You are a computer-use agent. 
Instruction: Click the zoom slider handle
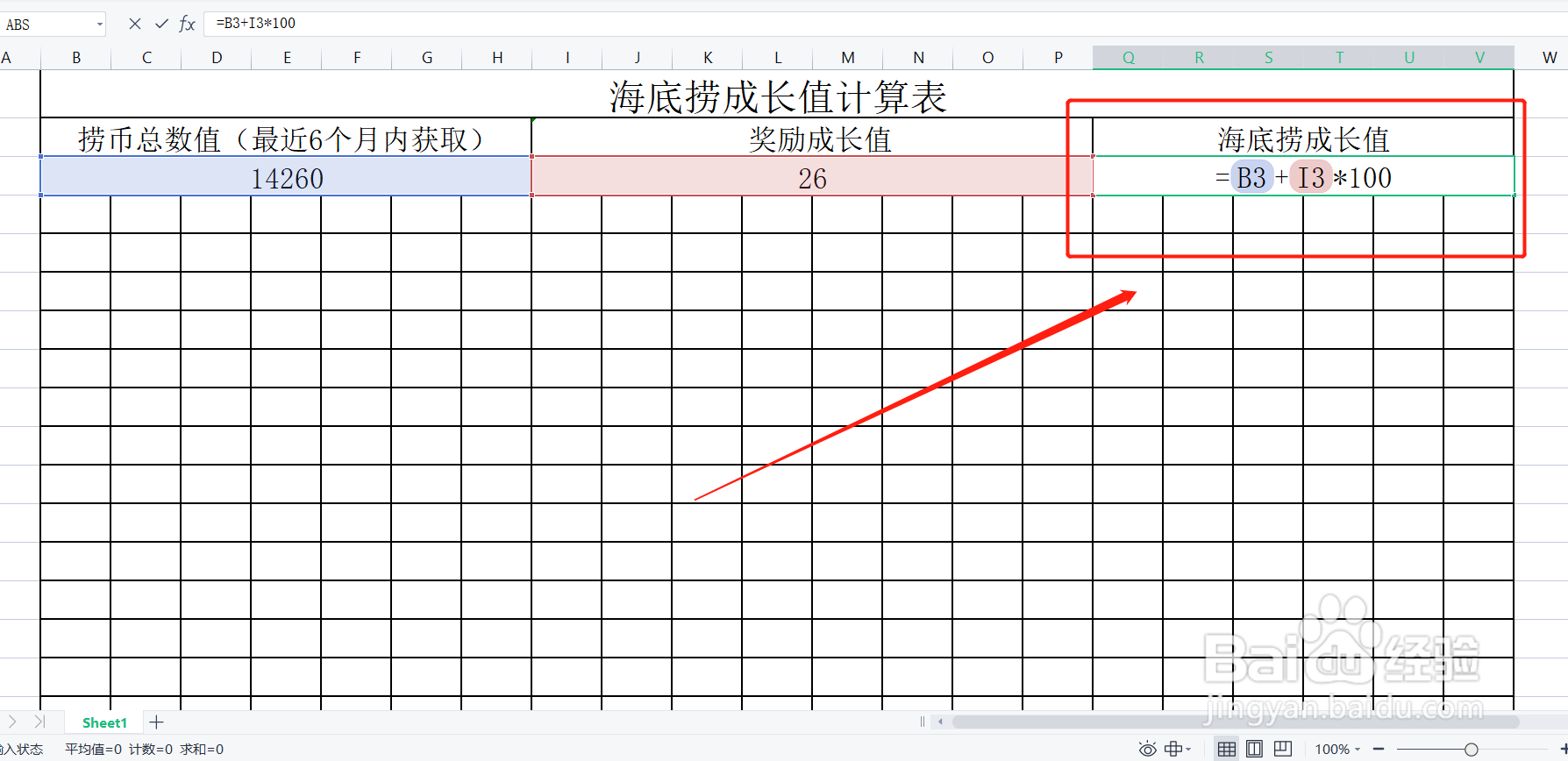[1472, 750]
